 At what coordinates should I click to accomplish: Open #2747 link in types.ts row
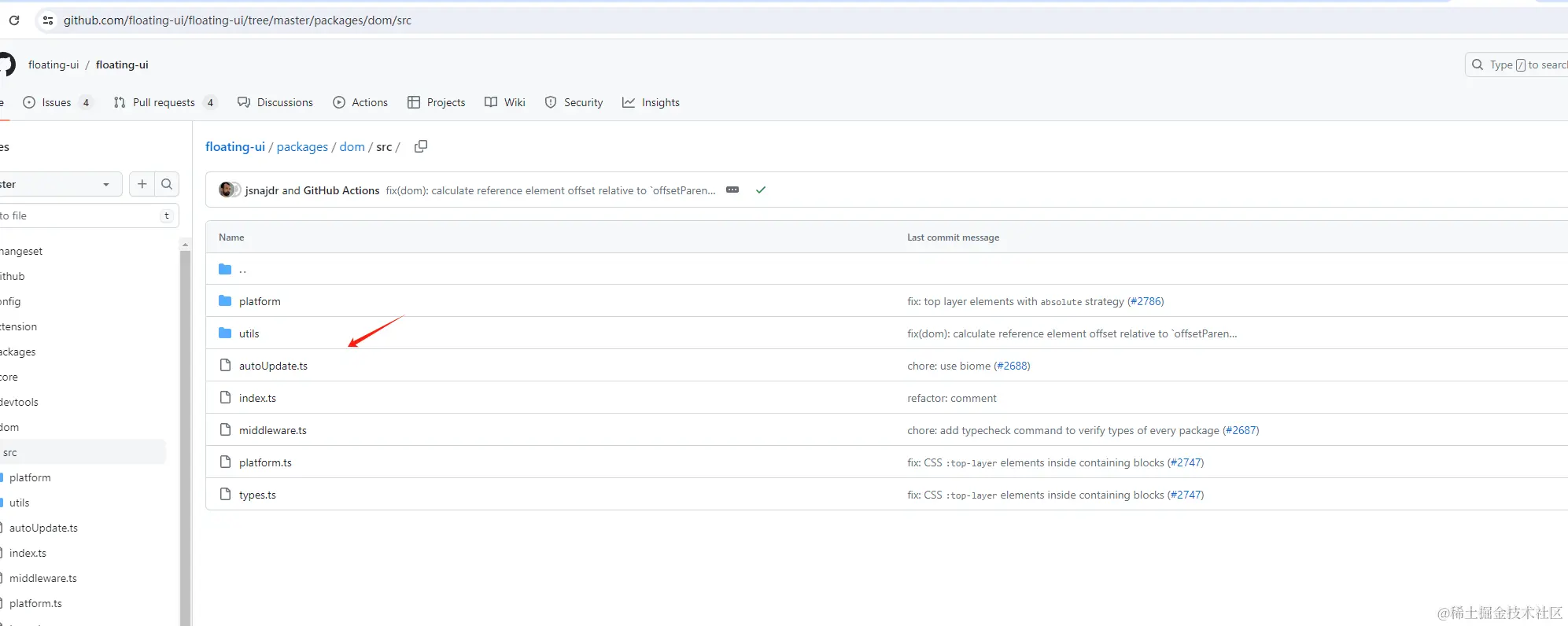pyautogui.click(x=1186, y=495)
